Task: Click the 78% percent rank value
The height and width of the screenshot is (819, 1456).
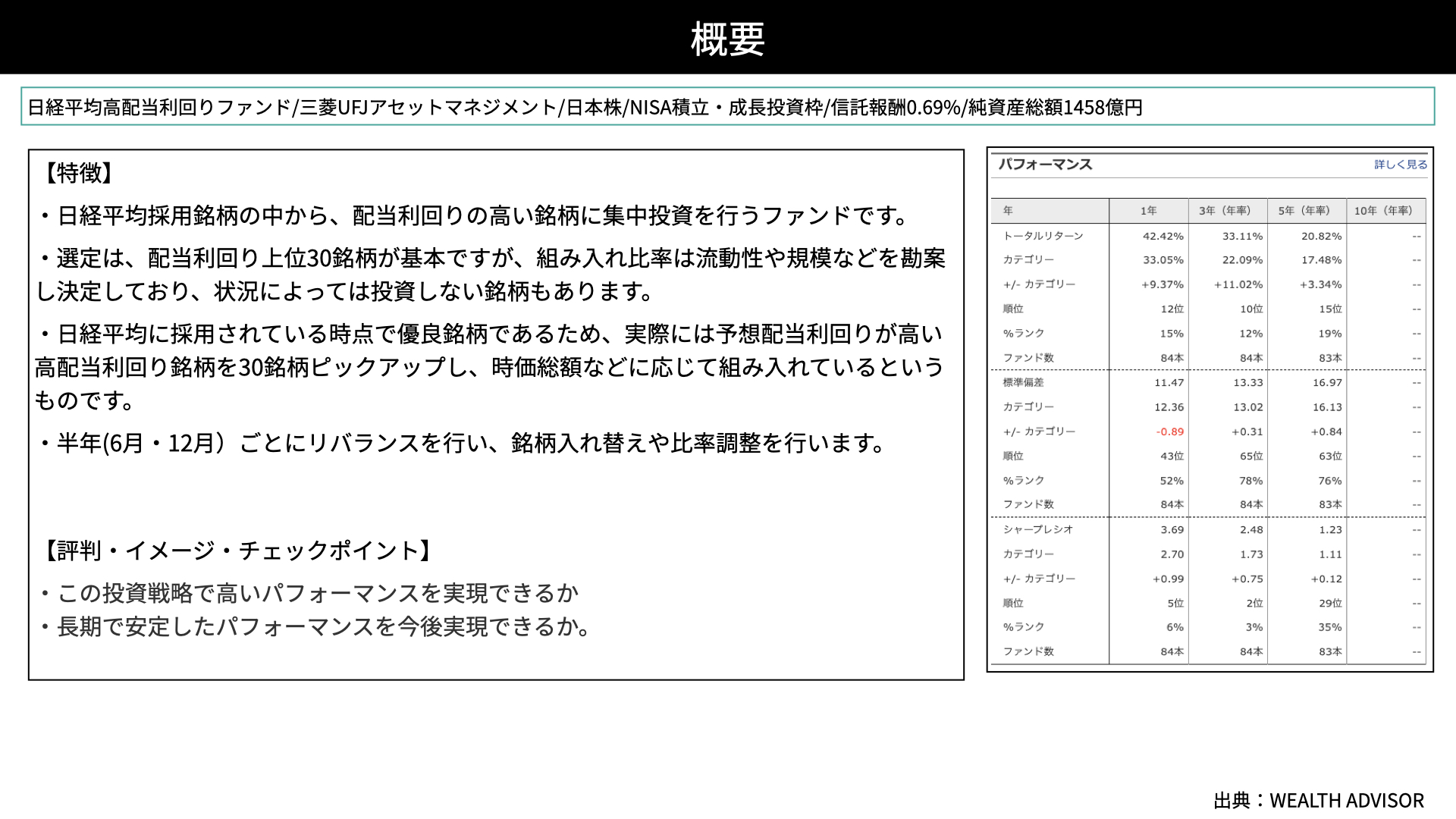Action: (1251, 481)
